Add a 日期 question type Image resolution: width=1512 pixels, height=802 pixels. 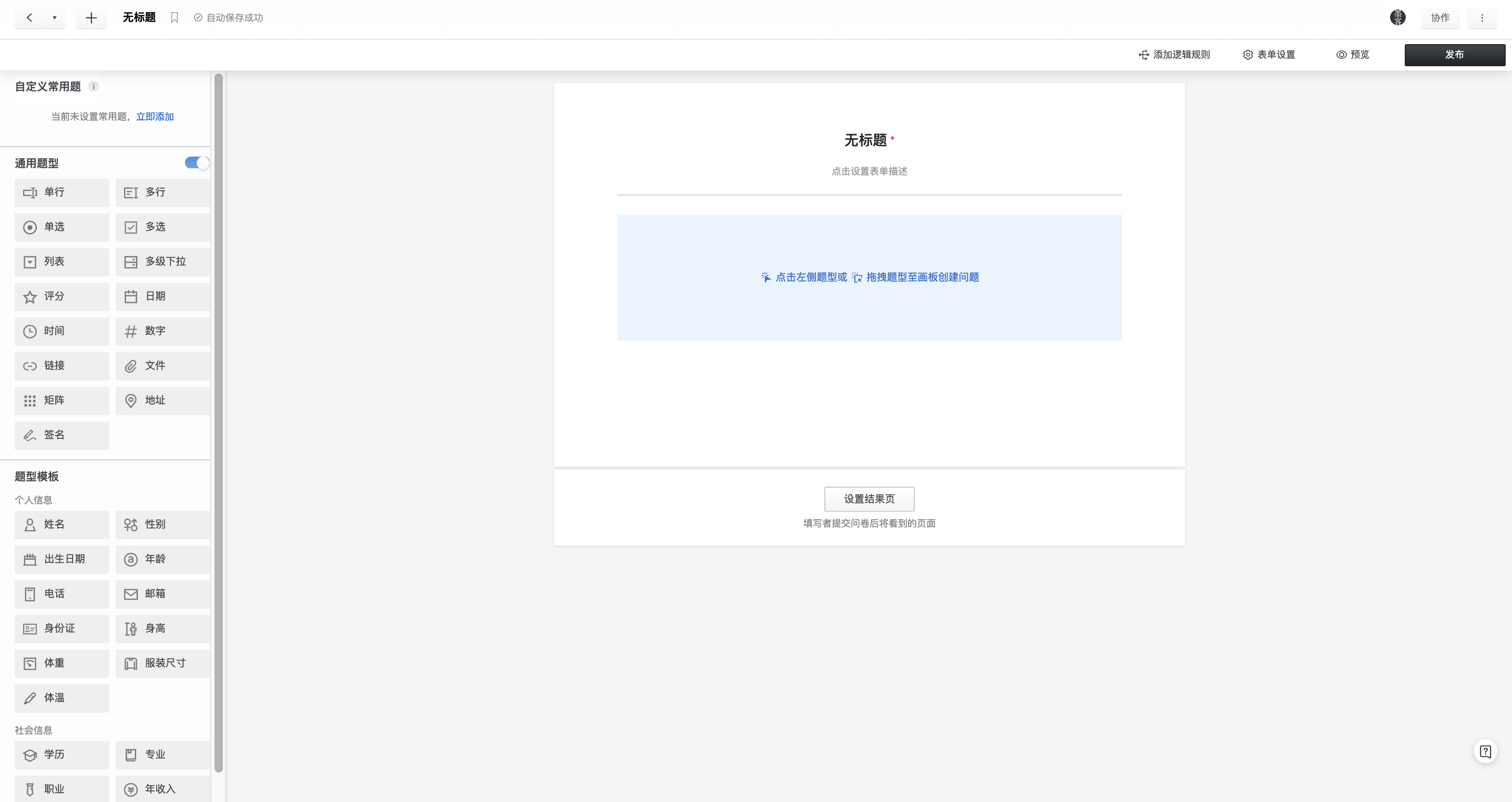[x=162, y=296]
